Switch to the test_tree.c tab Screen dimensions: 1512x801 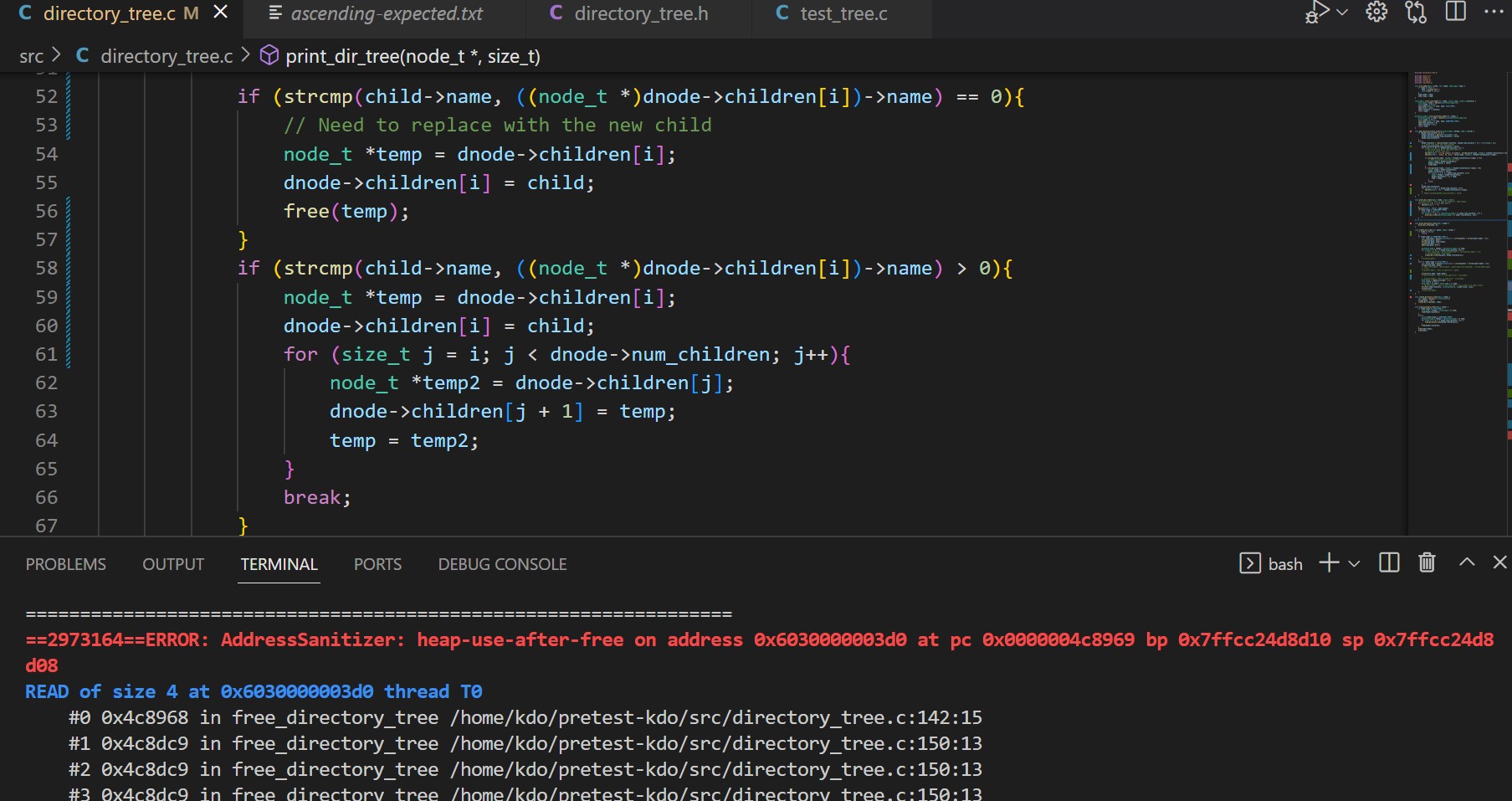point(843,14)
